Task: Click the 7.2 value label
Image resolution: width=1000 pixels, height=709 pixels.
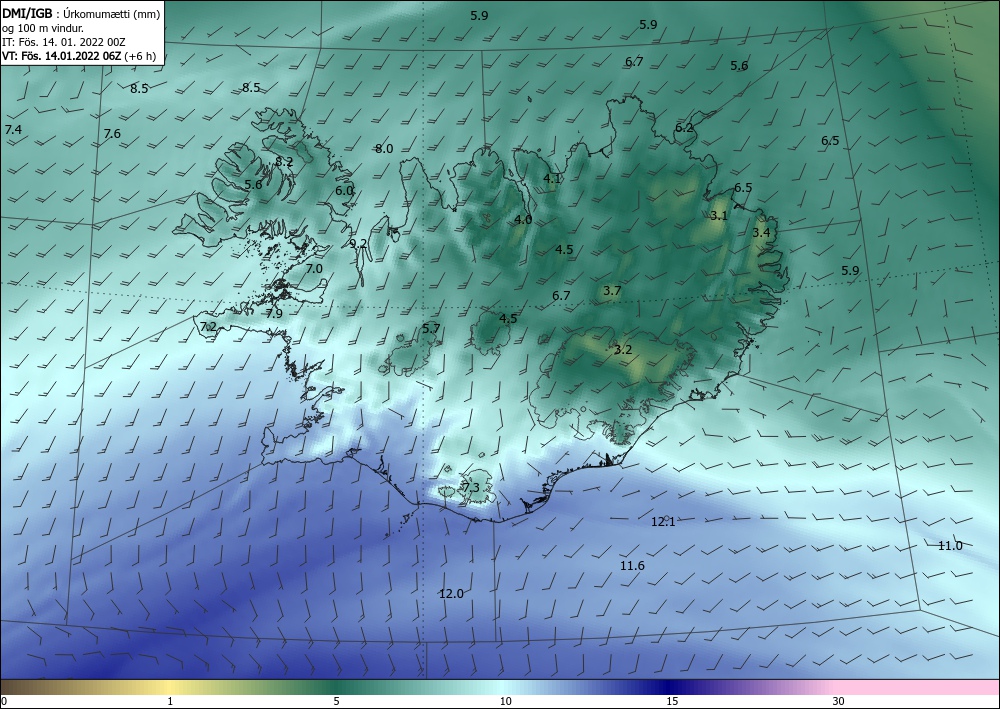Action: coord(209,327)
